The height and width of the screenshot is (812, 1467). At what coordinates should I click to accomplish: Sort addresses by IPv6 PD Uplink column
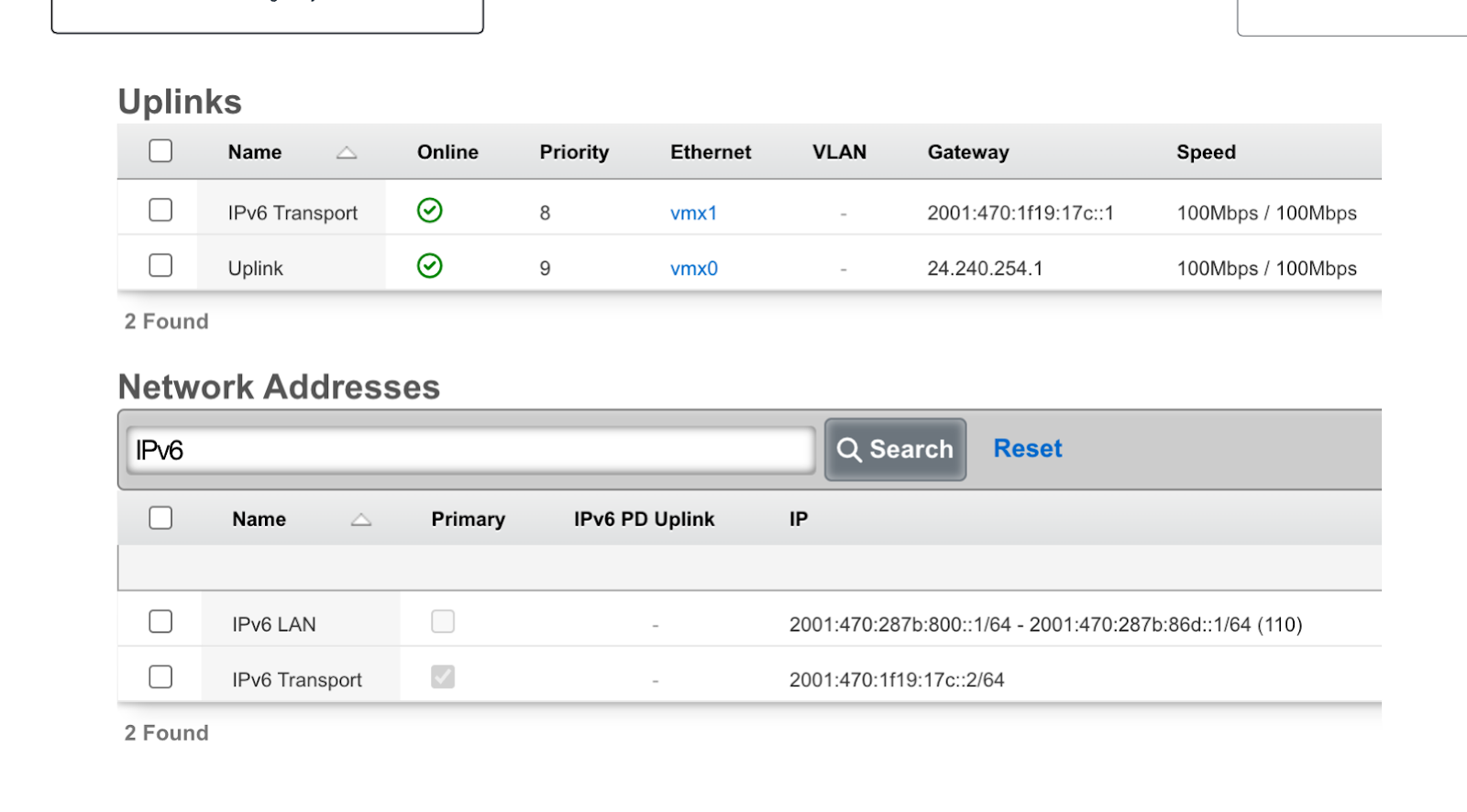[645, 519]
